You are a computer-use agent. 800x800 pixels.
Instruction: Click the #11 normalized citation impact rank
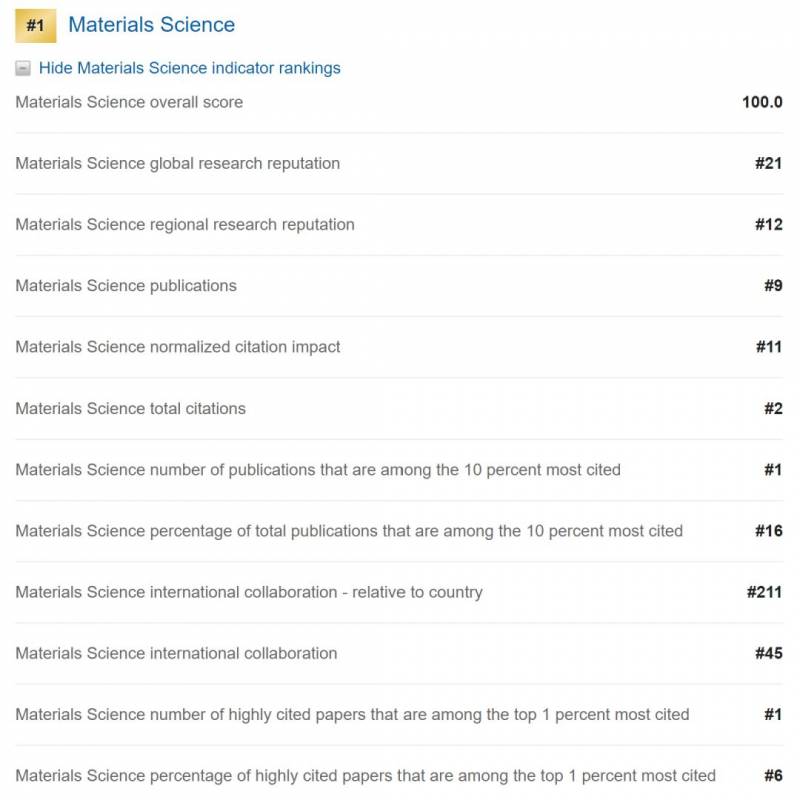coord(768,347)
